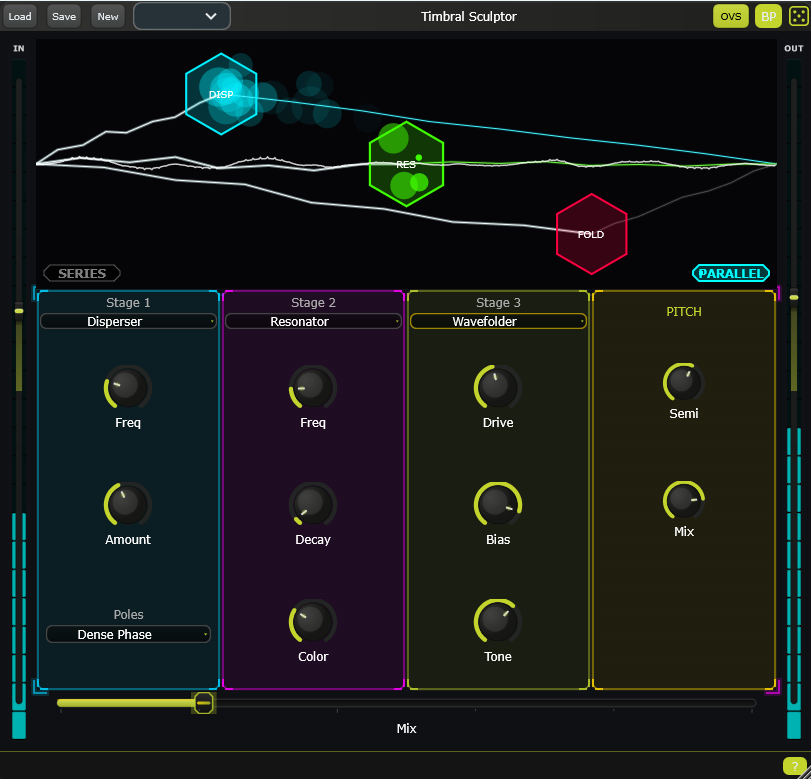Click the Mix slider handle
This screenshot has height=779, width=811.
203,703
